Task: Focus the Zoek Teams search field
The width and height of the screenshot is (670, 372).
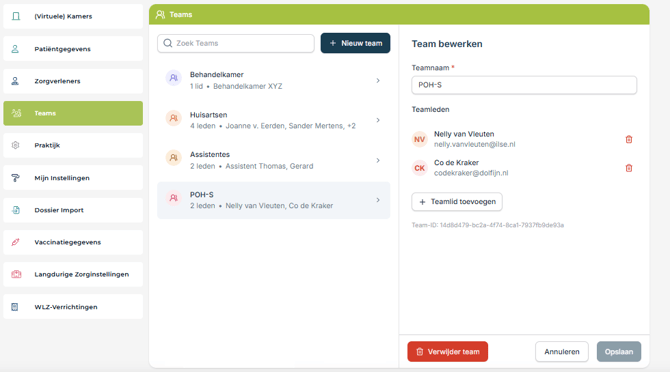Action: tap(235, 43)
